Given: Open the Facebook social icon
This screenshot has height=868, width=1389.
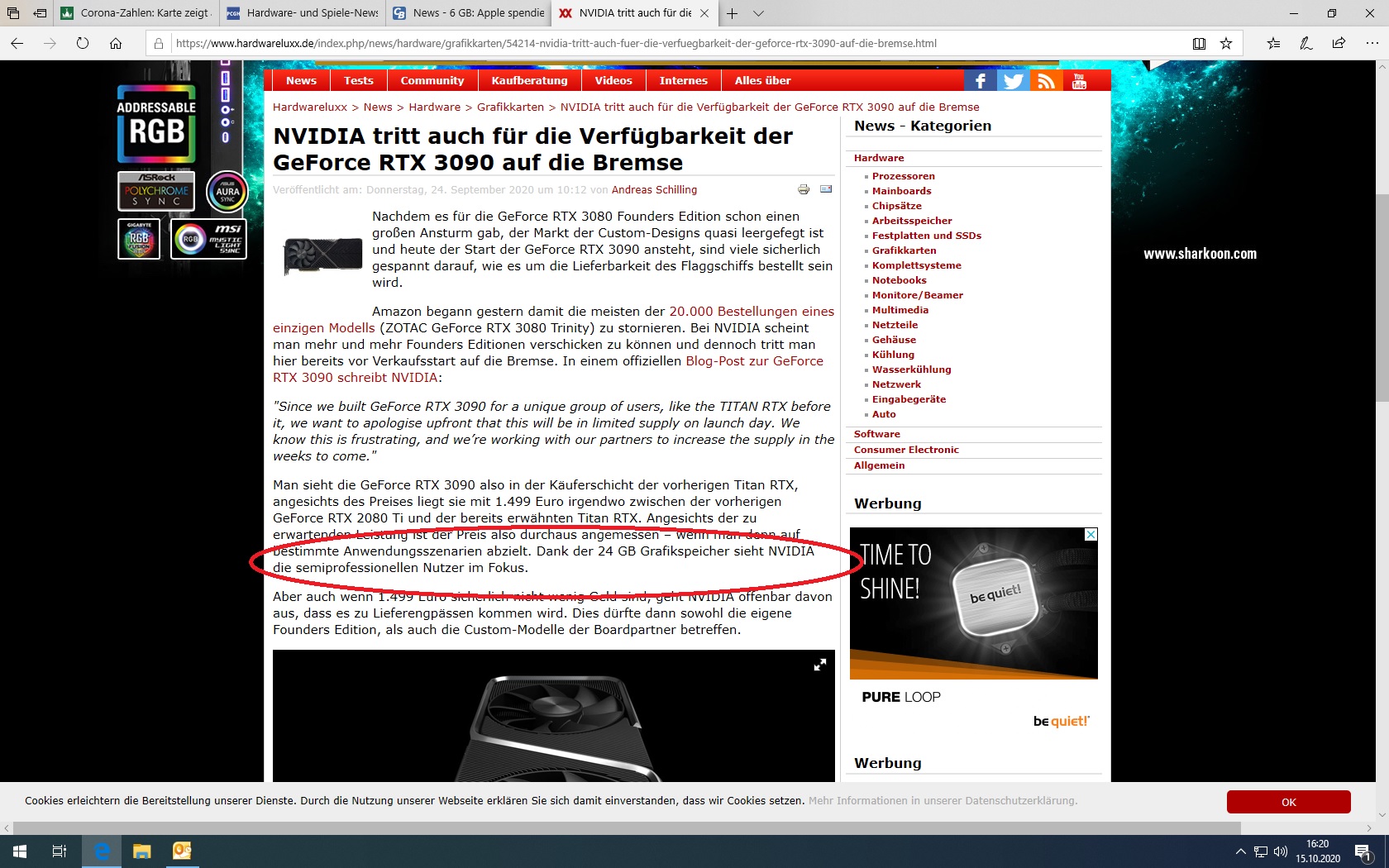Looking at the screenshot, I should pos(980,80).
